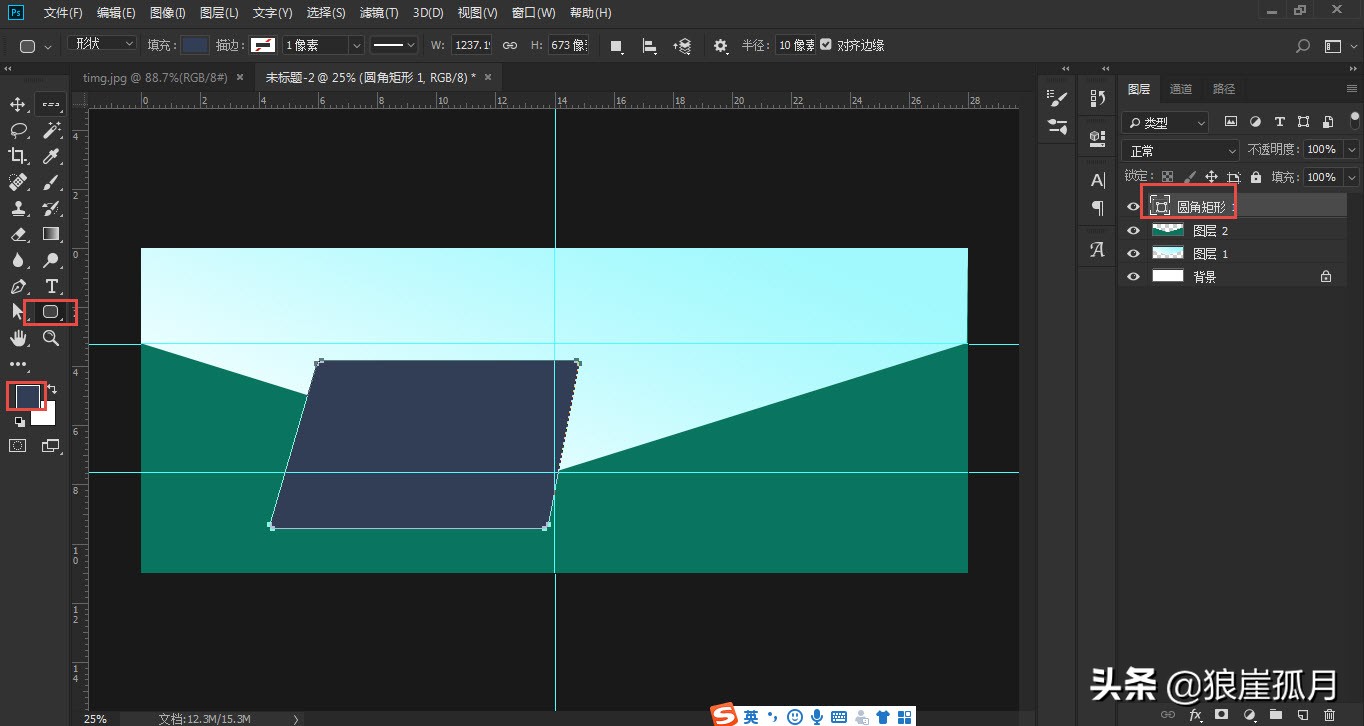The image size is (1364, 726).
Task: Hide the 图层 1 layer
Action: point(1133,254)
